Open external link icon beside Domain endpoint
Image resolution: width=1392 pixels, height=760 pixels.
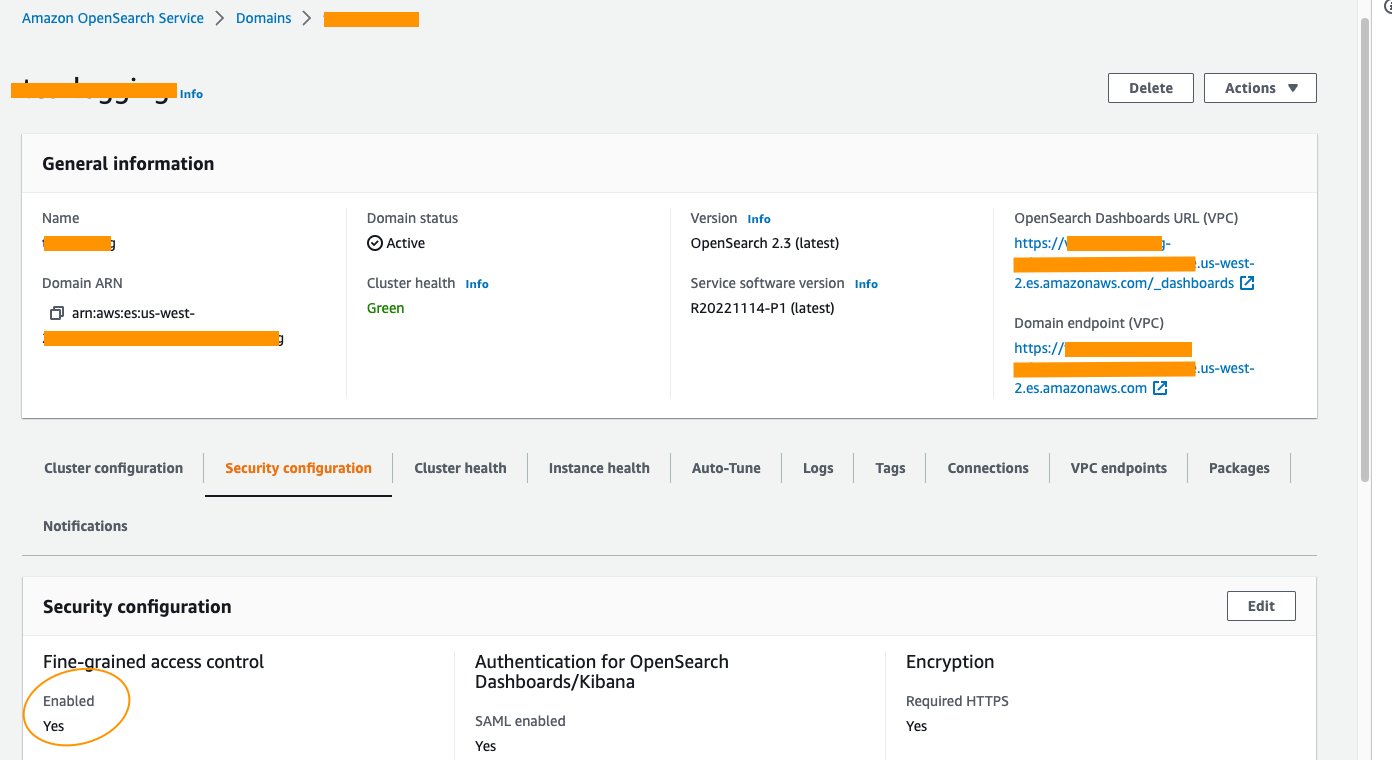pyautogui.click(x=1160, y=388)
